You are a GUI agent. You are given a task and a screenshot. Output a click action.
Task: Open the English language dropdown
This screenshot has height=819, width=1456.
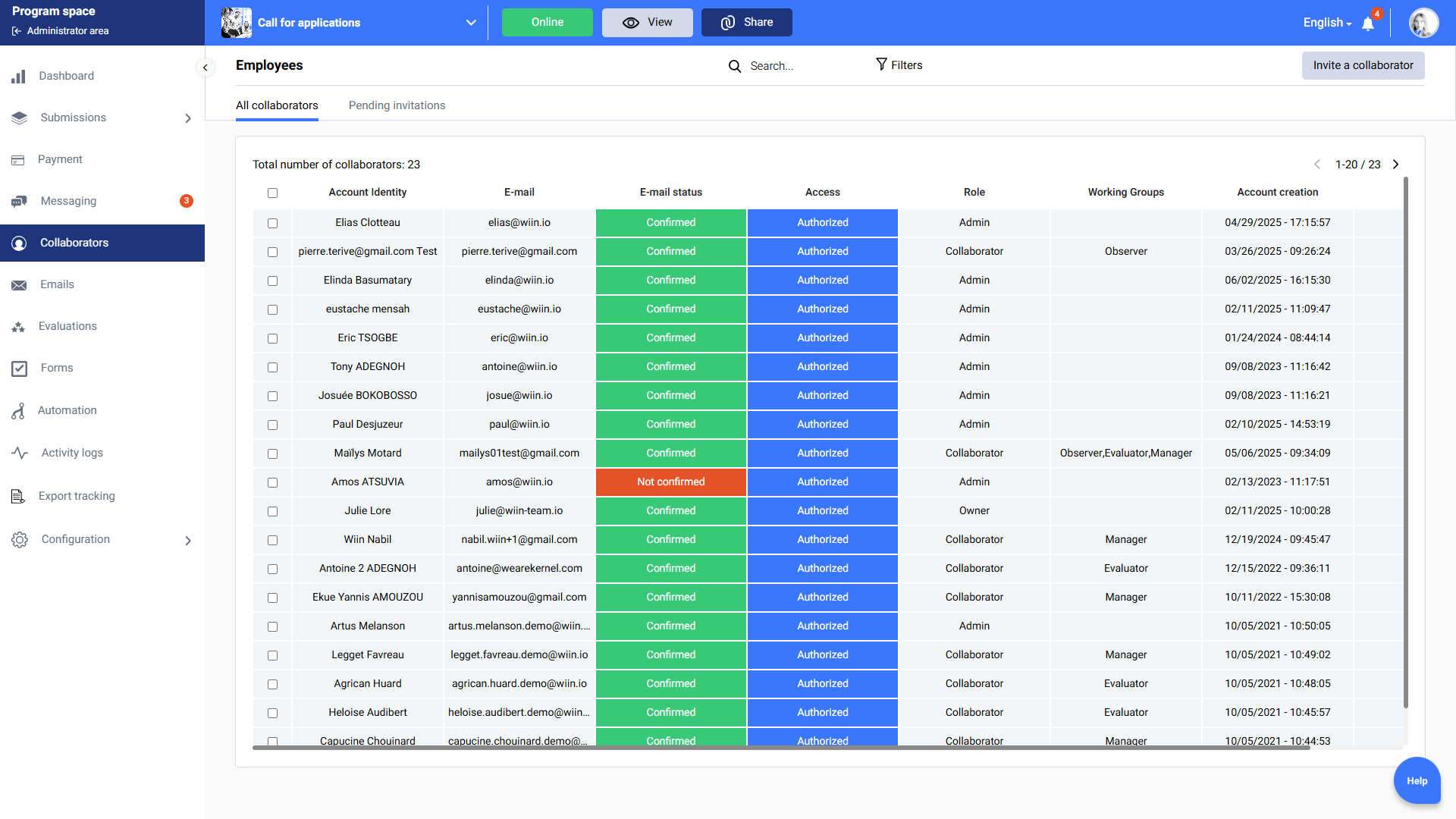click(1327, 23)
